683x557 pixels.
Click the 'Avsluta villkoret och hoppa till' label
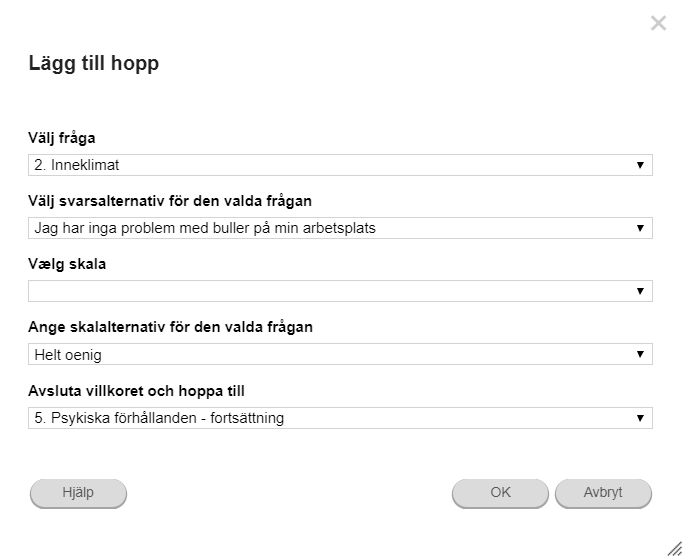click(x=136, y=391)
